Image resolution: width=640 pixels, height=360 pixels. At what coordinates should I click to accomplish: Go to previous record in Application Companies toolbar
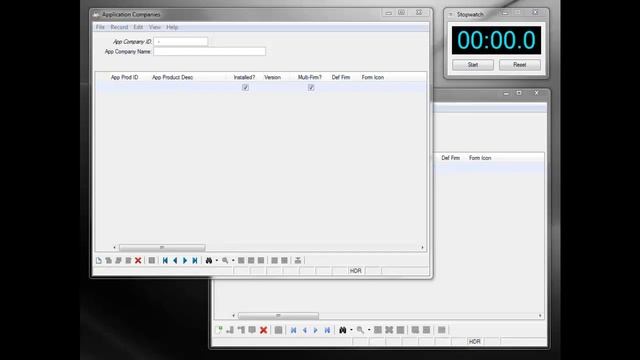[x=175, y=260]
